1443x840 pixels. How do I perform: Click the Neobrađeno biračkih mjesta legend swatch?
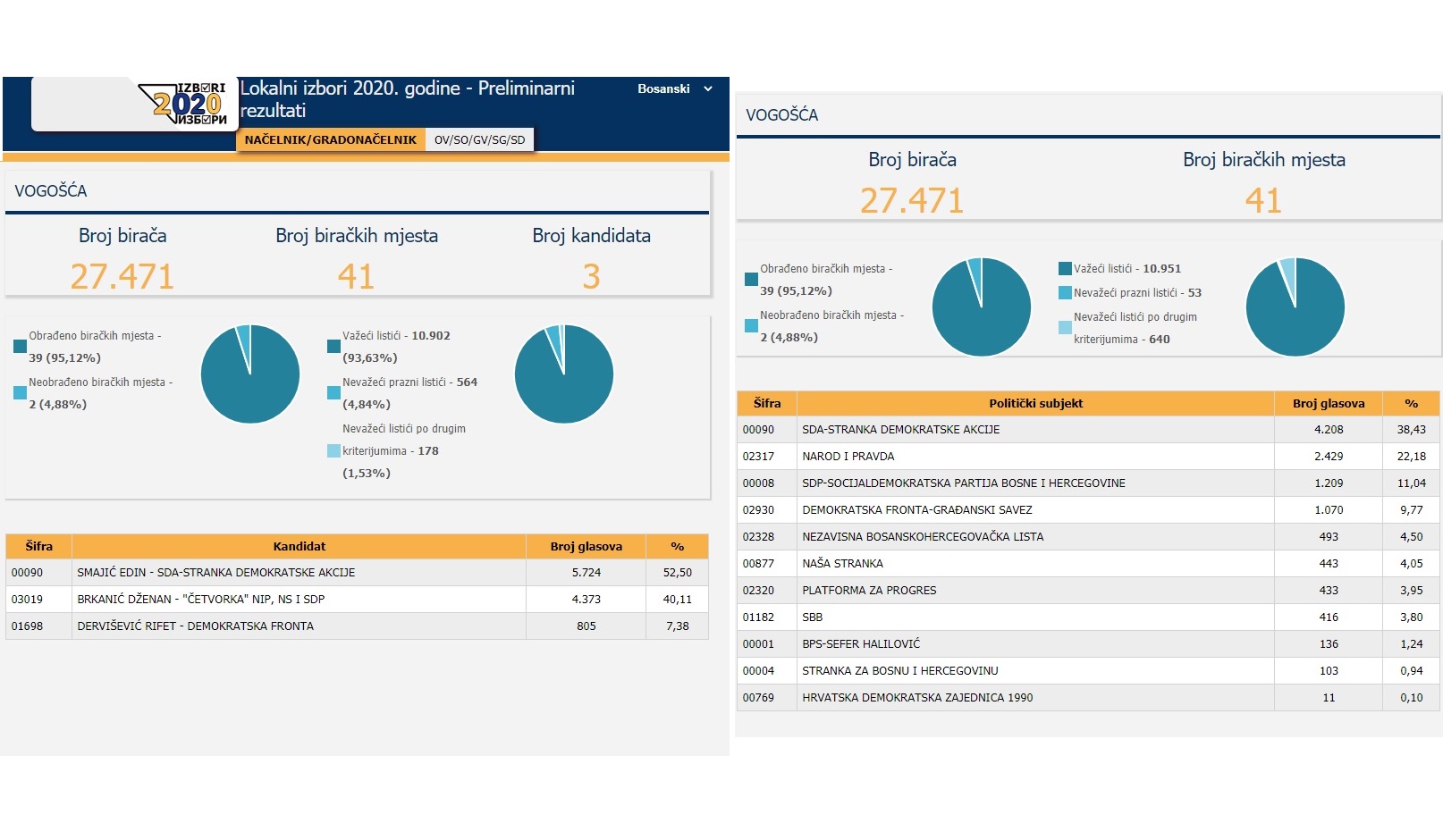pos(20,393)
